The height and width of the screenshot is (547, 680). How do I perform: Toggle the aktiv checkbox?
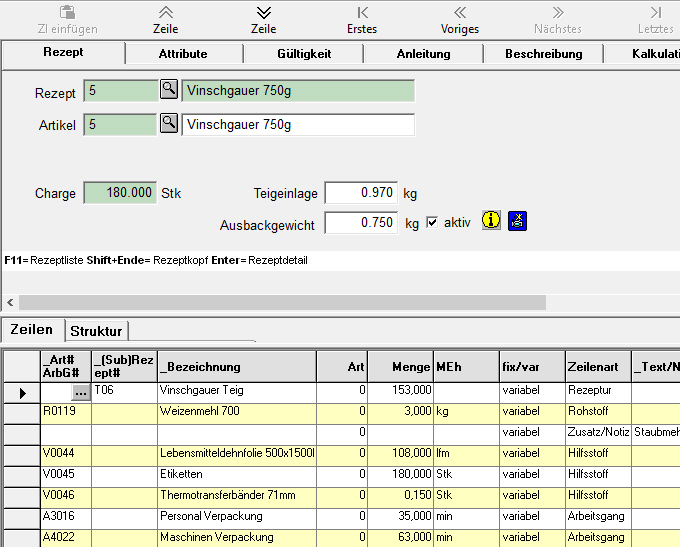pyautogui.click(x=432, y=223)
